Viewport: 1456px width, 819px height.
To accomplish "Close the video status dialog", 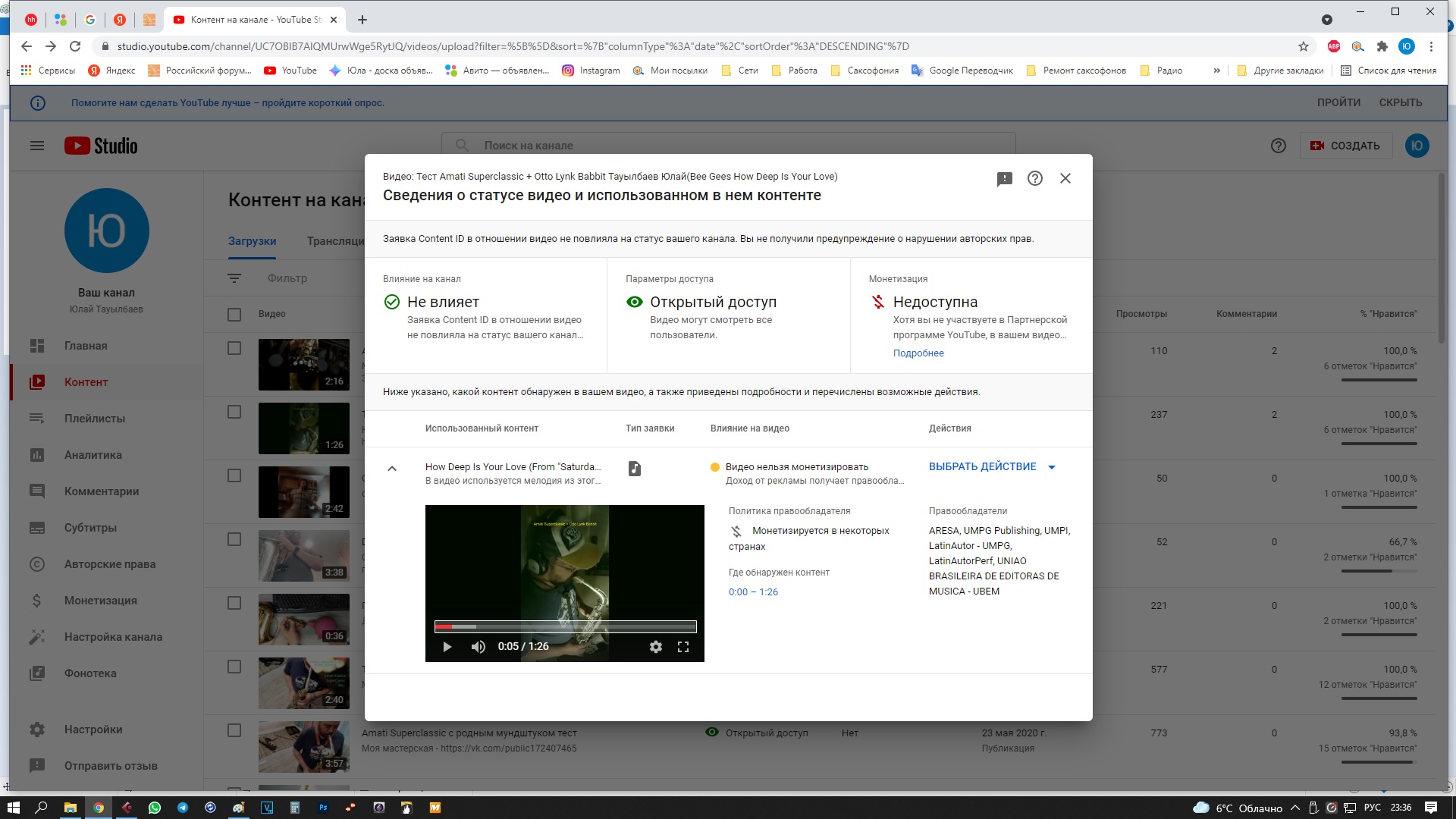I will pyautogui.click(x=1065, y=178).
